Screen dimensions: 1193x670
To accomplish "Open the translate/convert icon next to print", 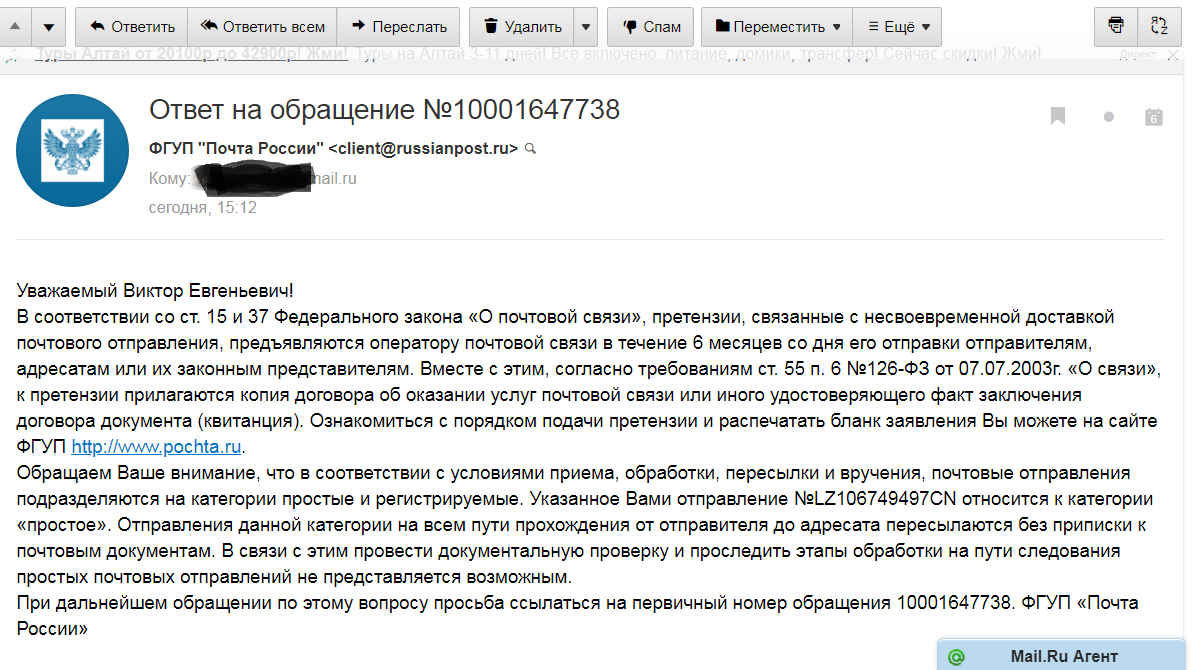I will coord(1159,27).
